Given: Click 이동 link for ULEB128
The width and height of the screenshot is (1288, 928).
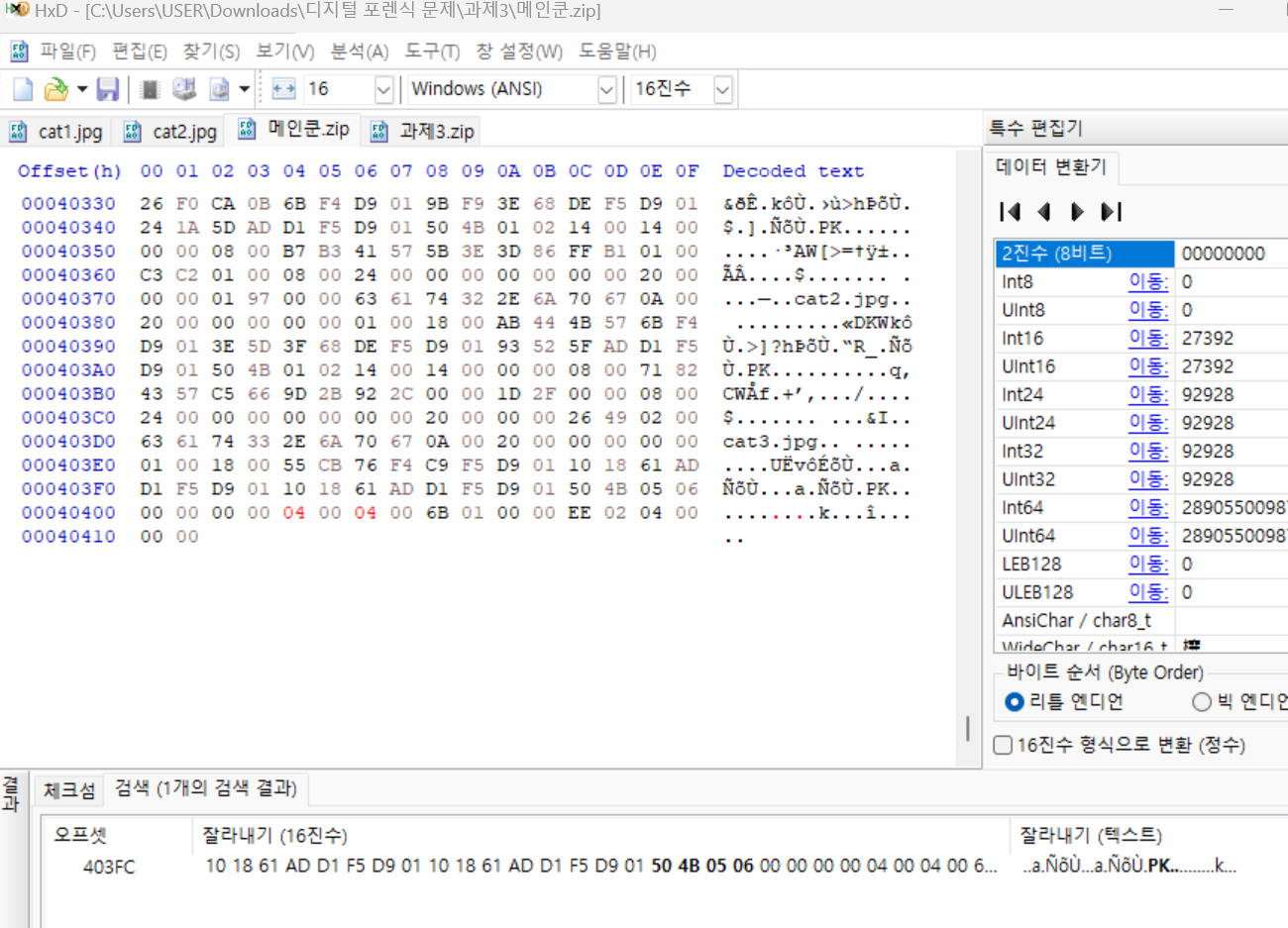Looking at the screenshot, I should click(x=1148, y=592).
